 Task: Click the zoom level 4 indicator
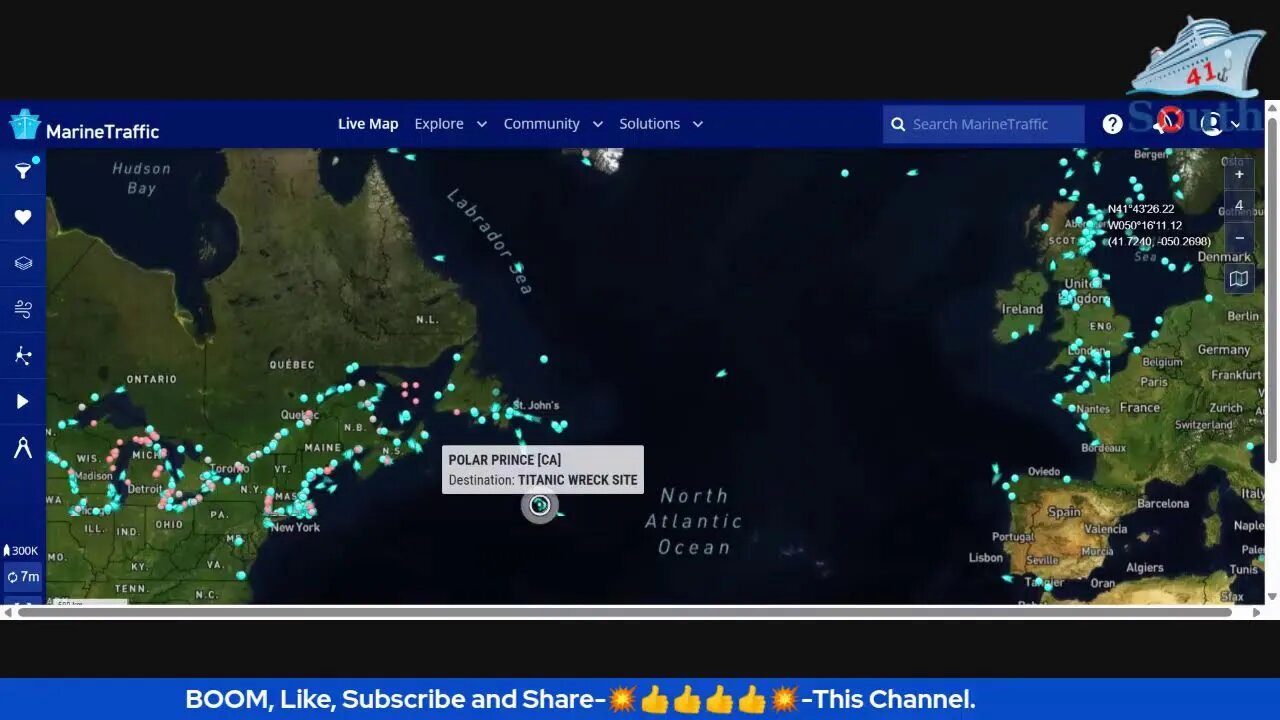tap(1239, 206)
